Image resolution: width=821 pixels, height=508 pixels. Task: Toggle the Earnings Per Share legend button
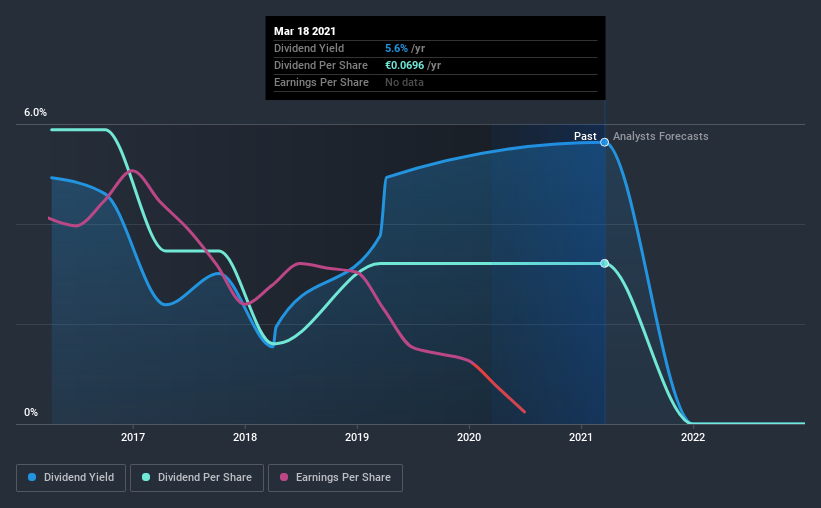pos(335,478)
